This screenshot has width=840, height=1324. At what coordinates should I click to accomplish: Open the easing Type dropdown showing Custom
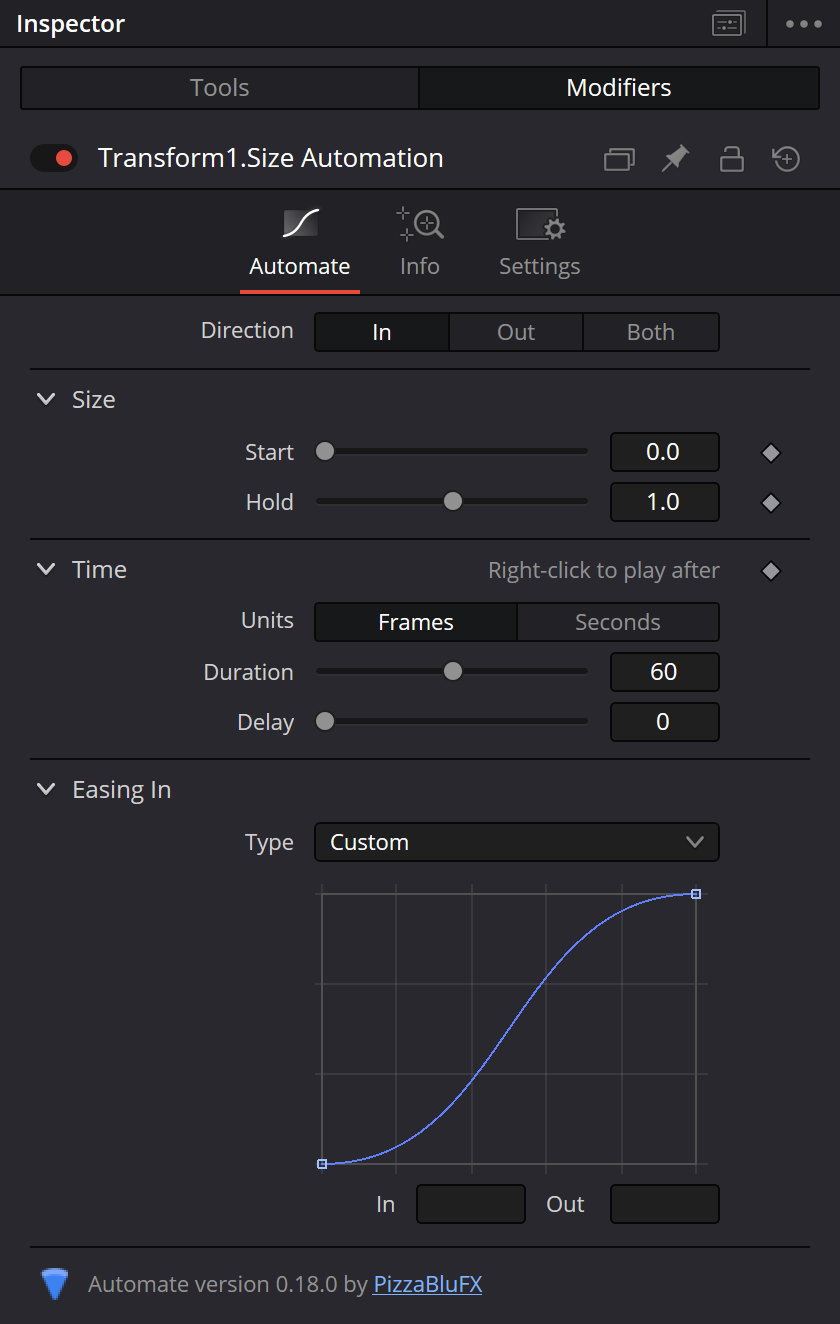(x=517, y=842)
